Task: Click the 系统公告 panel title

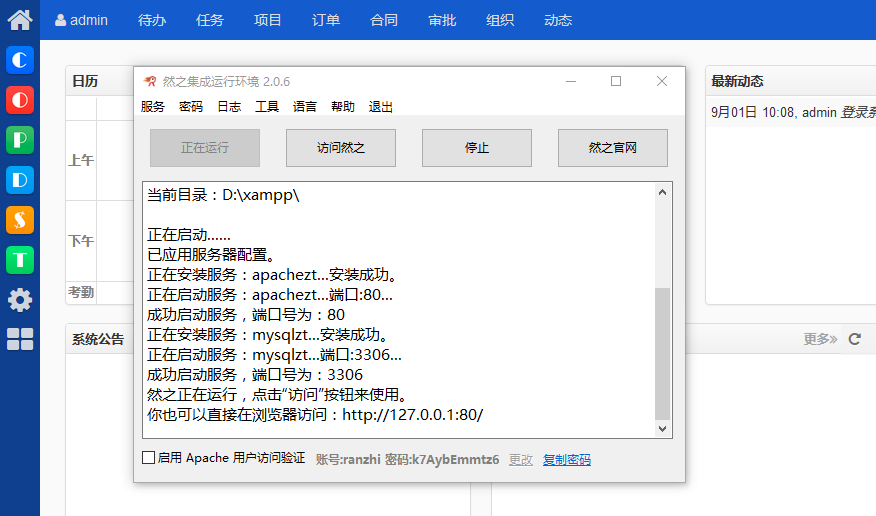Action: pyautogui.click(x=98, y=339)
